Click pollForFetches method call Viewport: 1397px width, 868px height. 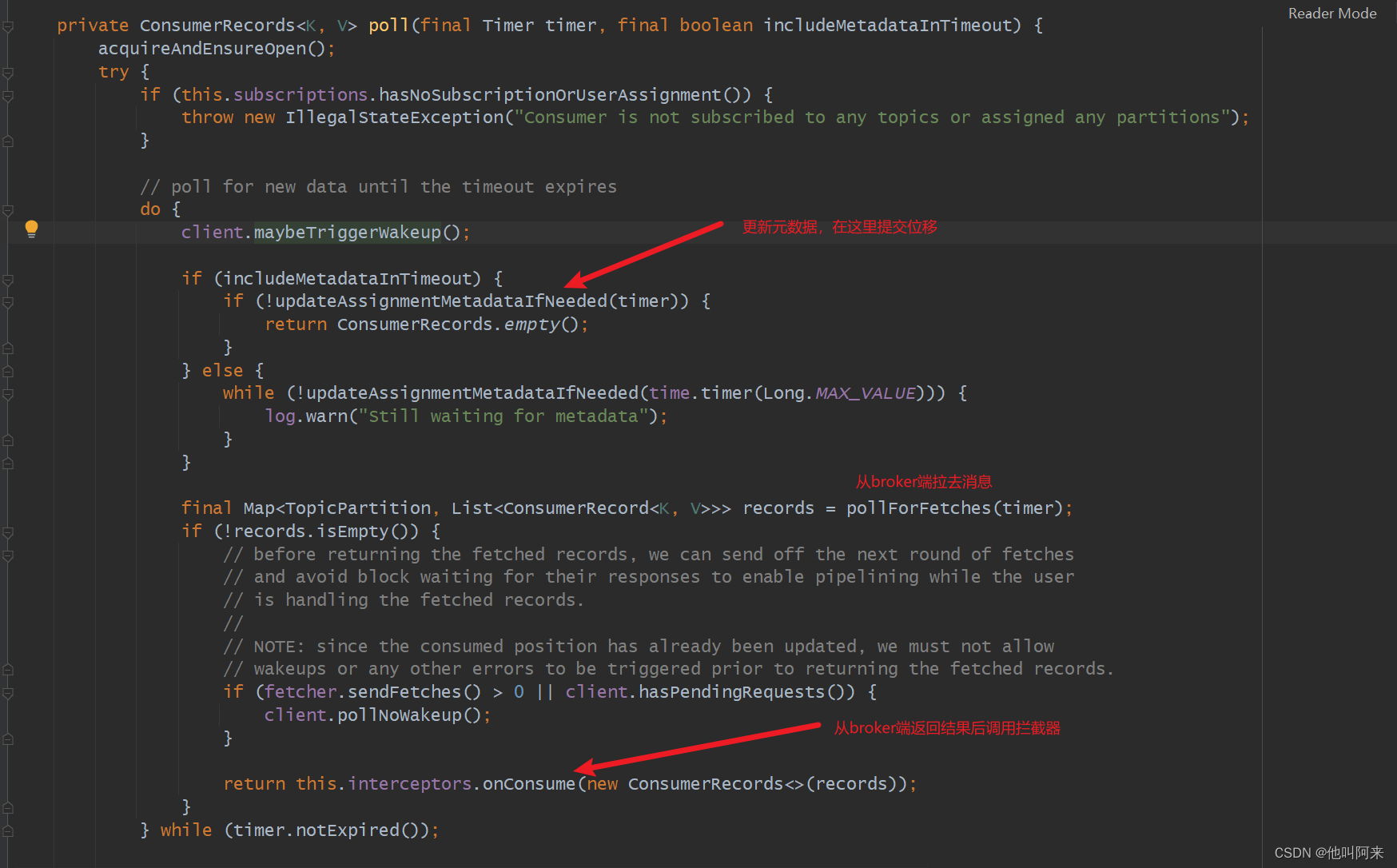[918, 508]
